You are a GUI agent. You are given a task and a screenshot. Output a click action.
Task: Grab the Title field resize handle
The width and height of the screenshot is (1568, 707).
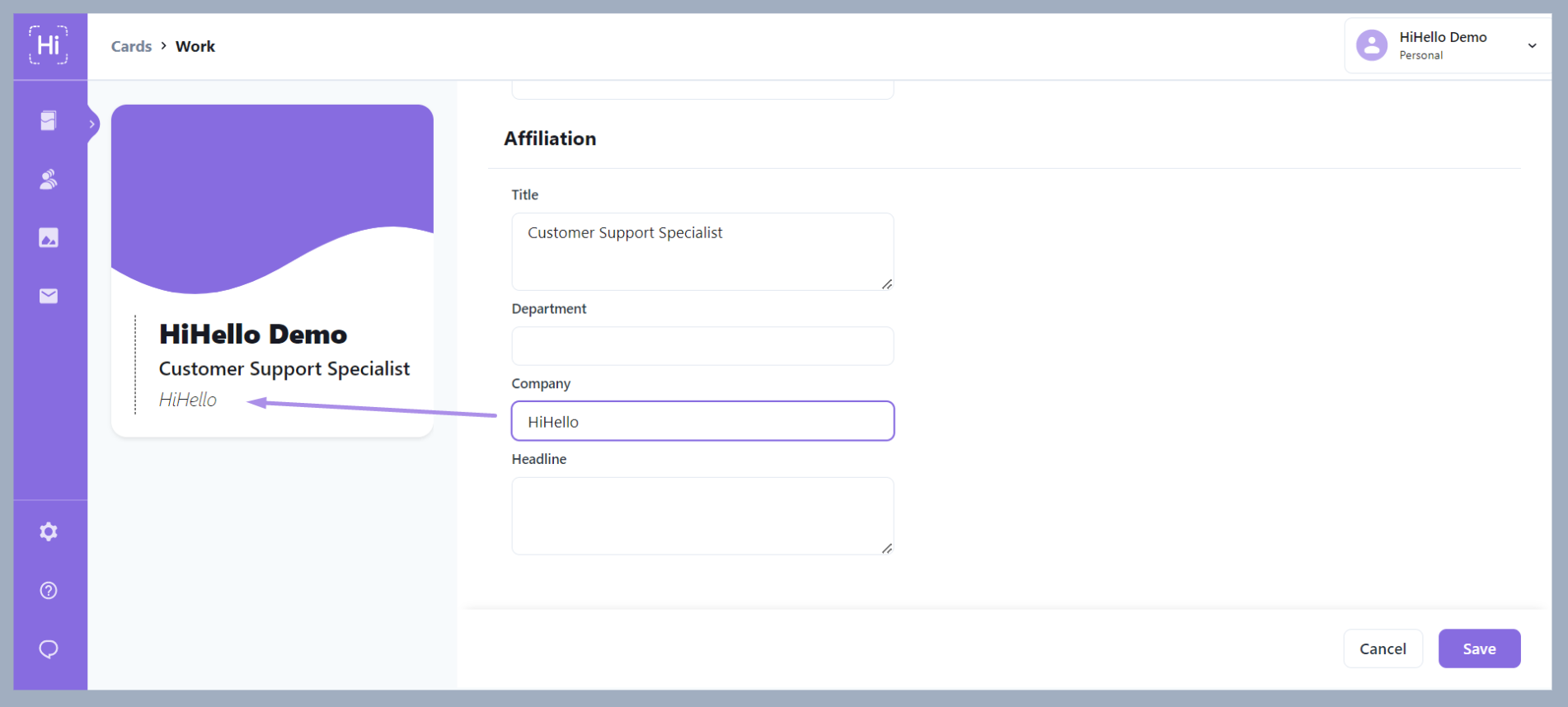[887, 284]
